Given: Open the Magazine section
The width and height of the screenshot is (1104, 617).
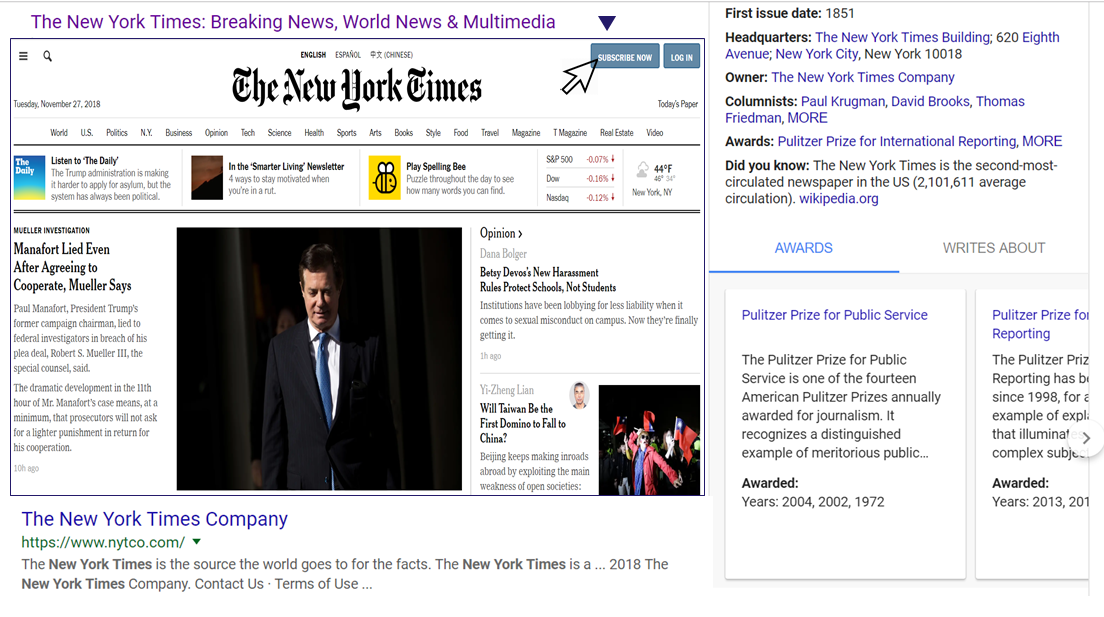Looking at the screenshot, I should 526,132.
